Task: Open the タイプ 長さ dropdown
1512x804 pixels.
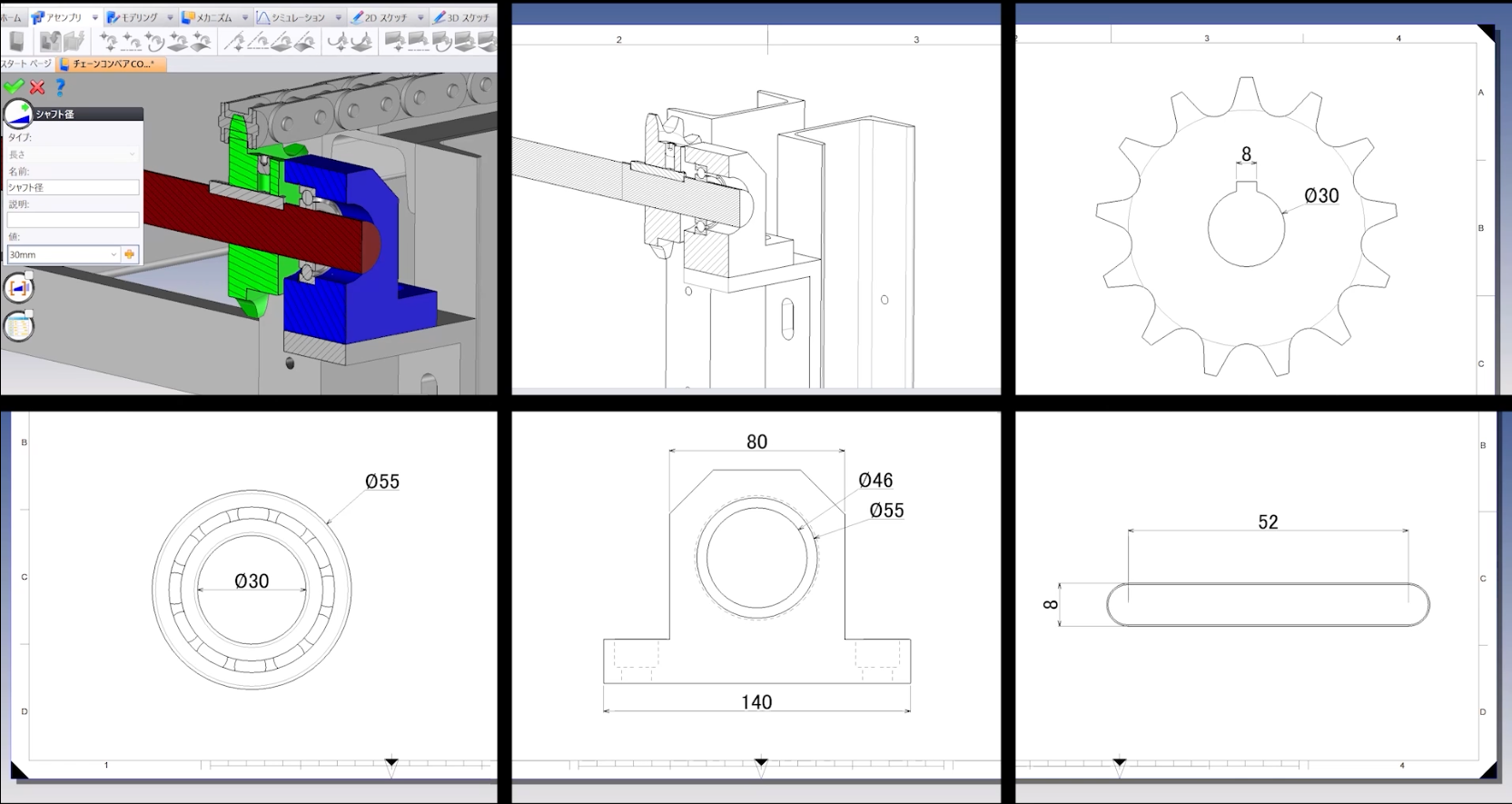Action: pos(73,154)
